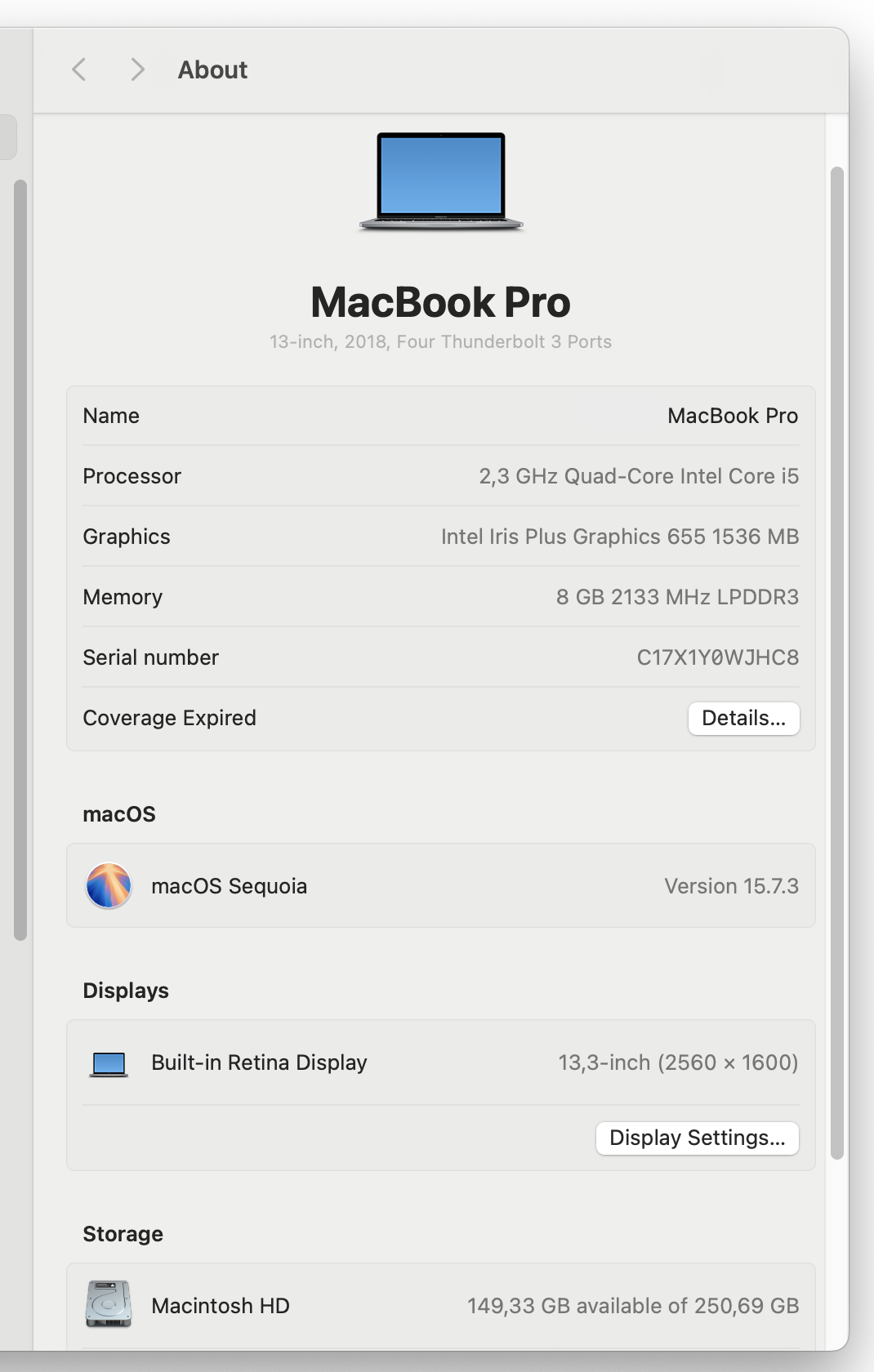The height and width of the screenshot is (1372, 874).
Task: Click the Coverage Expired label
Action: tap(170, 718)
